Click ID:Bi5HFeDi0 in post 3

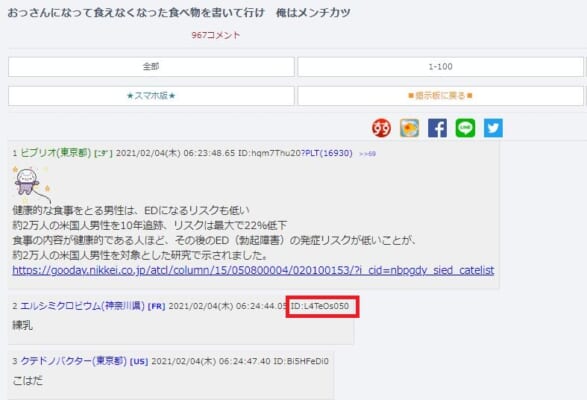click(x=301, y=361)
